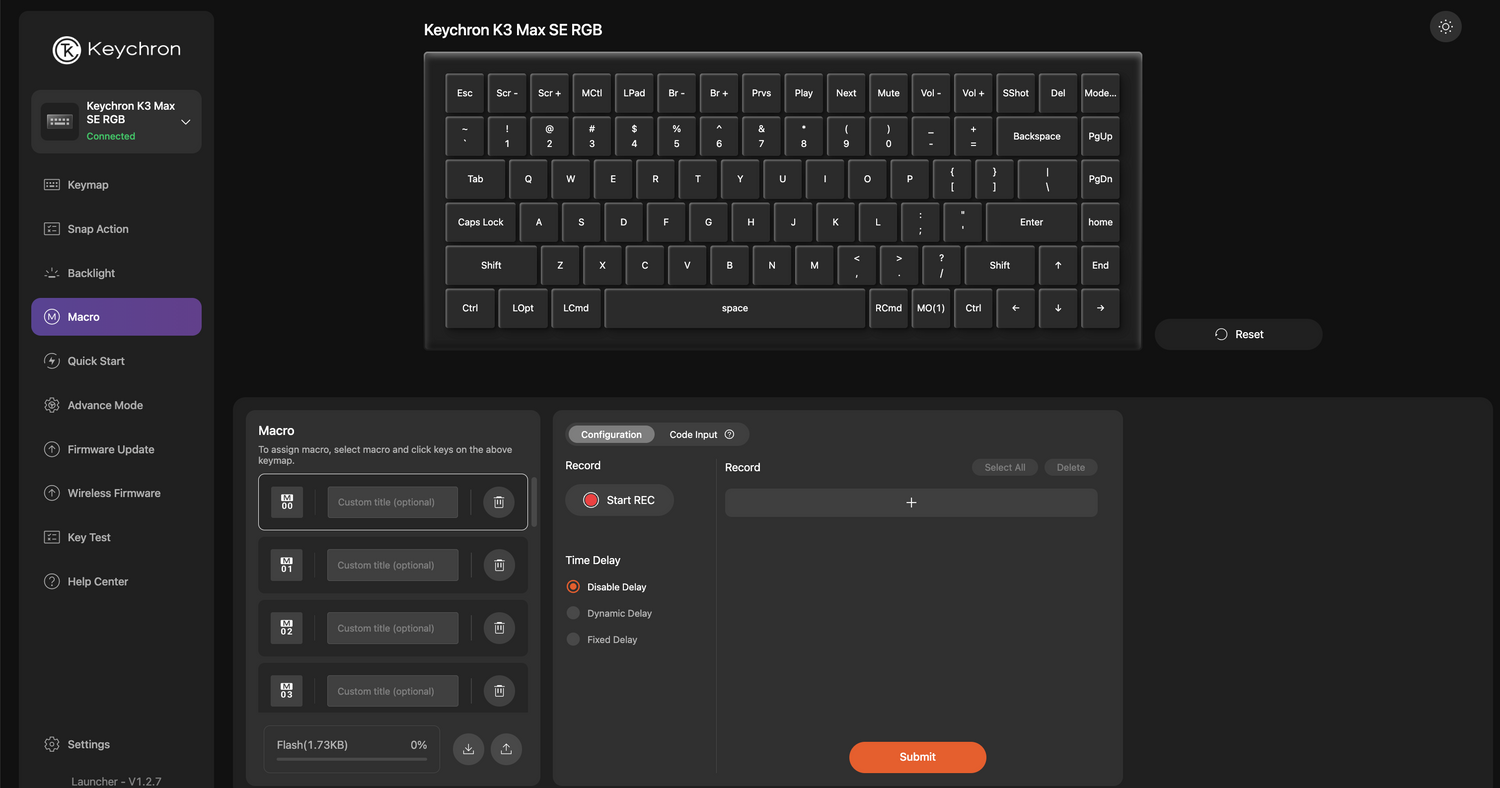Delete macro M00 with its trash icon
Viewport: 1500px width, 788px height.
click(x=499, y=502)
